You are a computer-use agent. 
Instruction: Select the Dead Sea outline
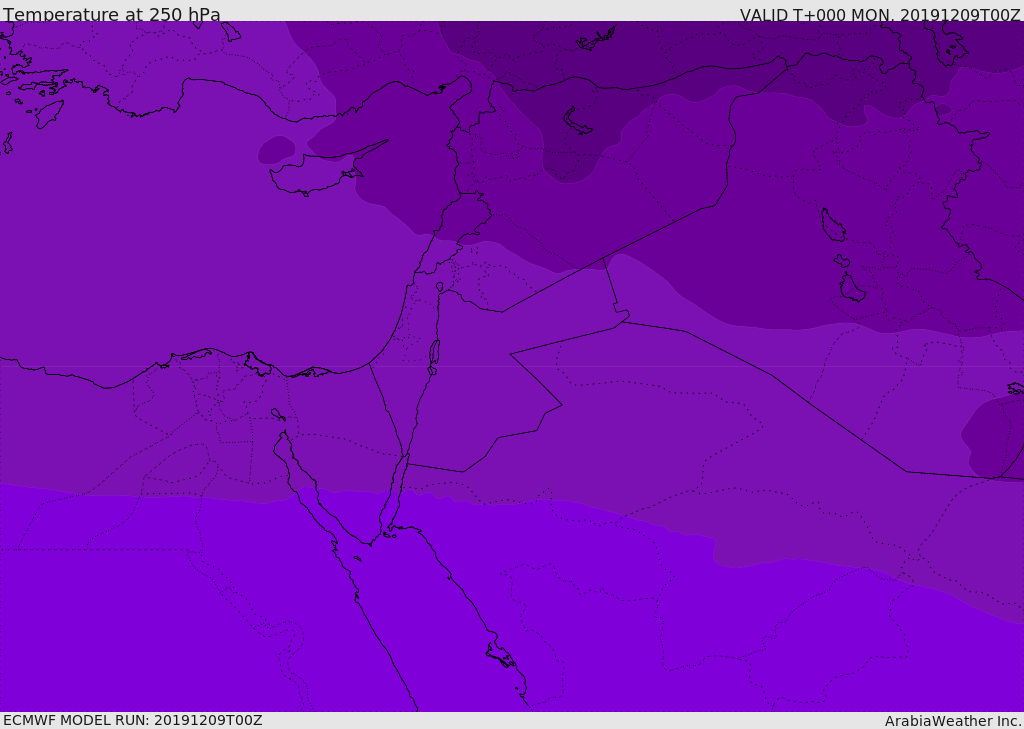pos(434,353)
